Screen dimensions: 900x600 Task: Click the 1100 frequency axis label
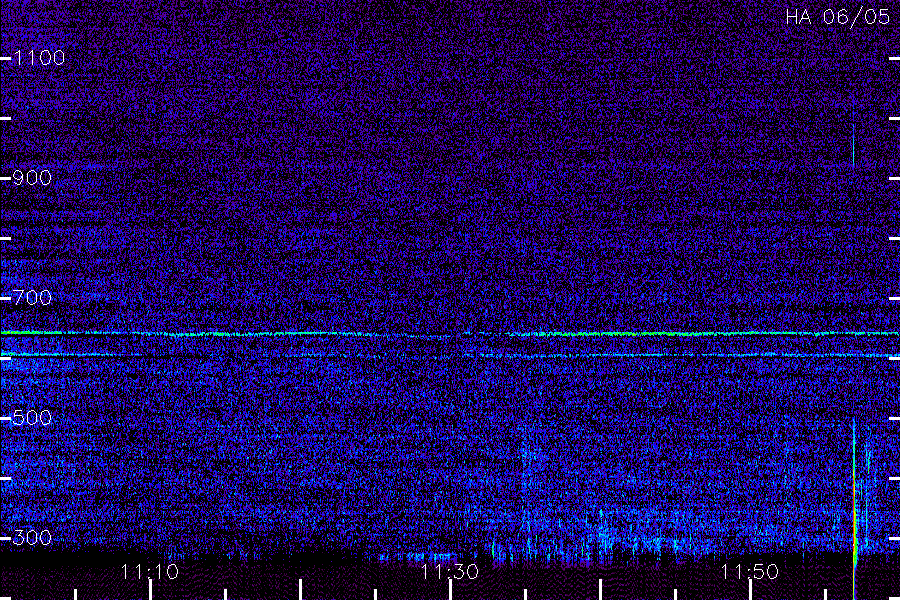coord(39,58)
